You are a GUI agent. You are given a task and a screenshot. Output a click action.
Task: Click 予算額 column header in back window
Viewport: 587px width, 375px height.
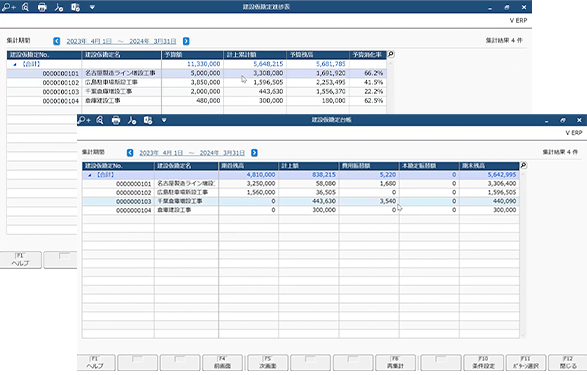[192, 55]
